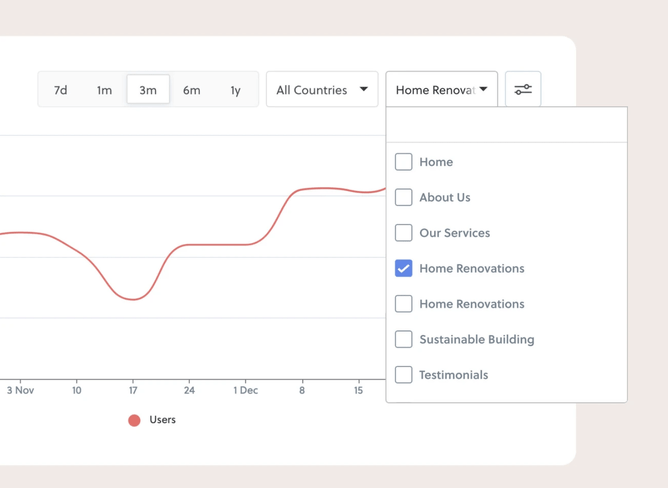Collapse the Home Renovations page dropdown
Viewport: 668px width, 488px height.
[x=441, y=90]
